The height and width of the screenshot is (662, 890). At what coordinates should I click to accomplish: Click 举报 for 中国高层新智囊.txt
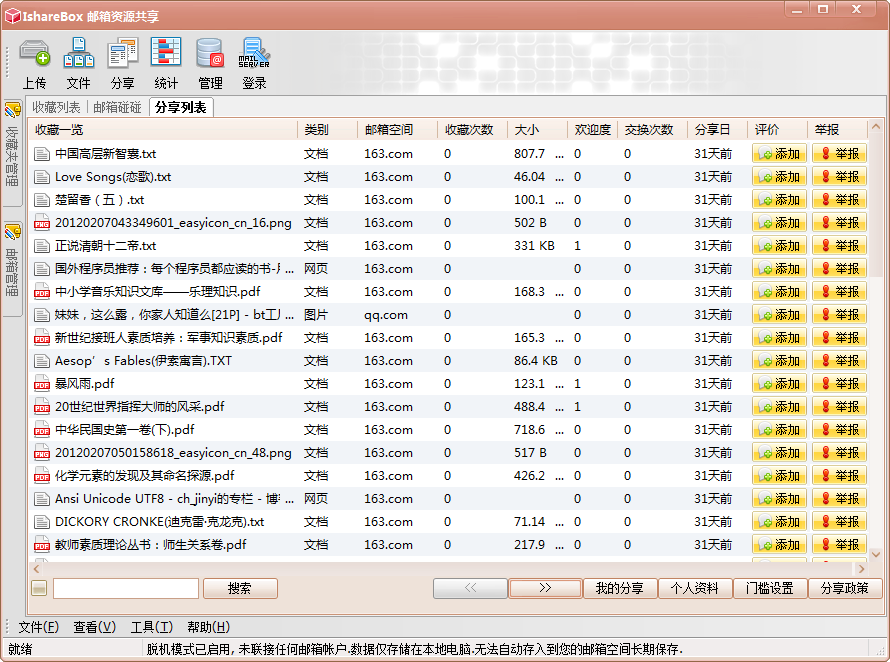pos(839,154)
